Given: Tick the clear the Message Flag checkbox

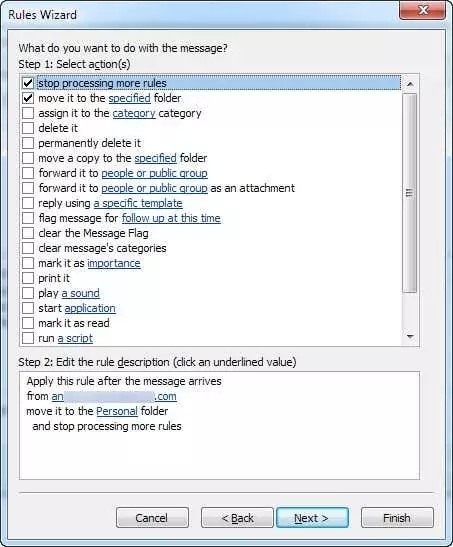Looking at the screenshot, I should point(28,233).
